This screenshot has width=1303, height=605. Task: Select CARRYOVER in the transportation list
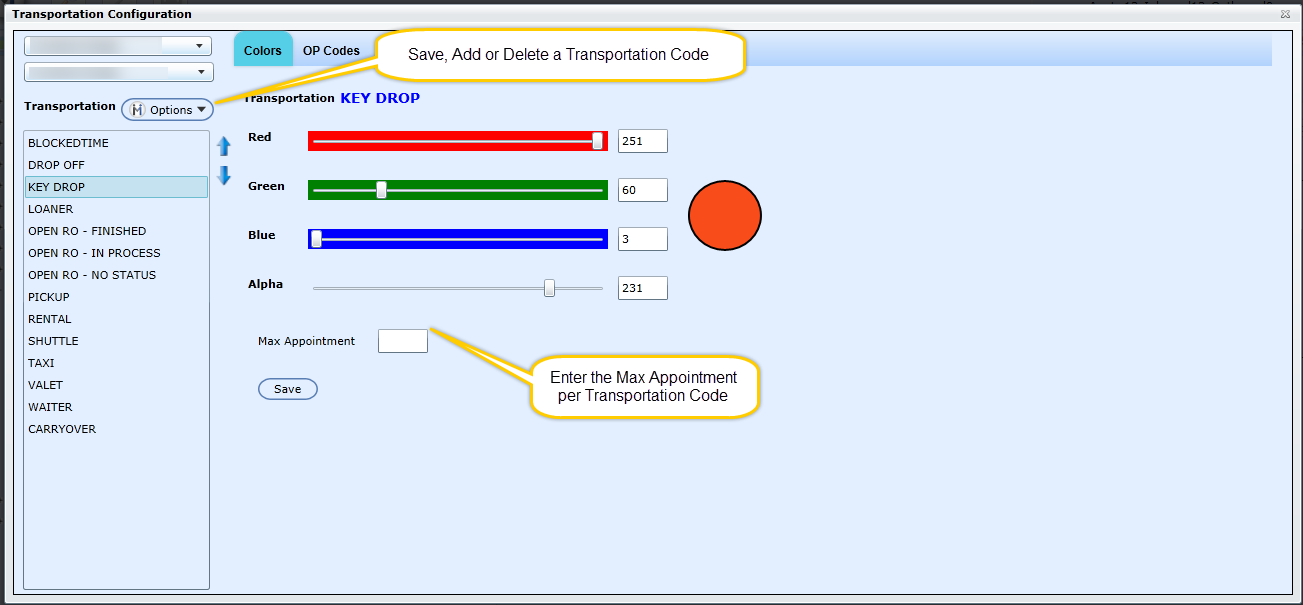tap(62, 429)
